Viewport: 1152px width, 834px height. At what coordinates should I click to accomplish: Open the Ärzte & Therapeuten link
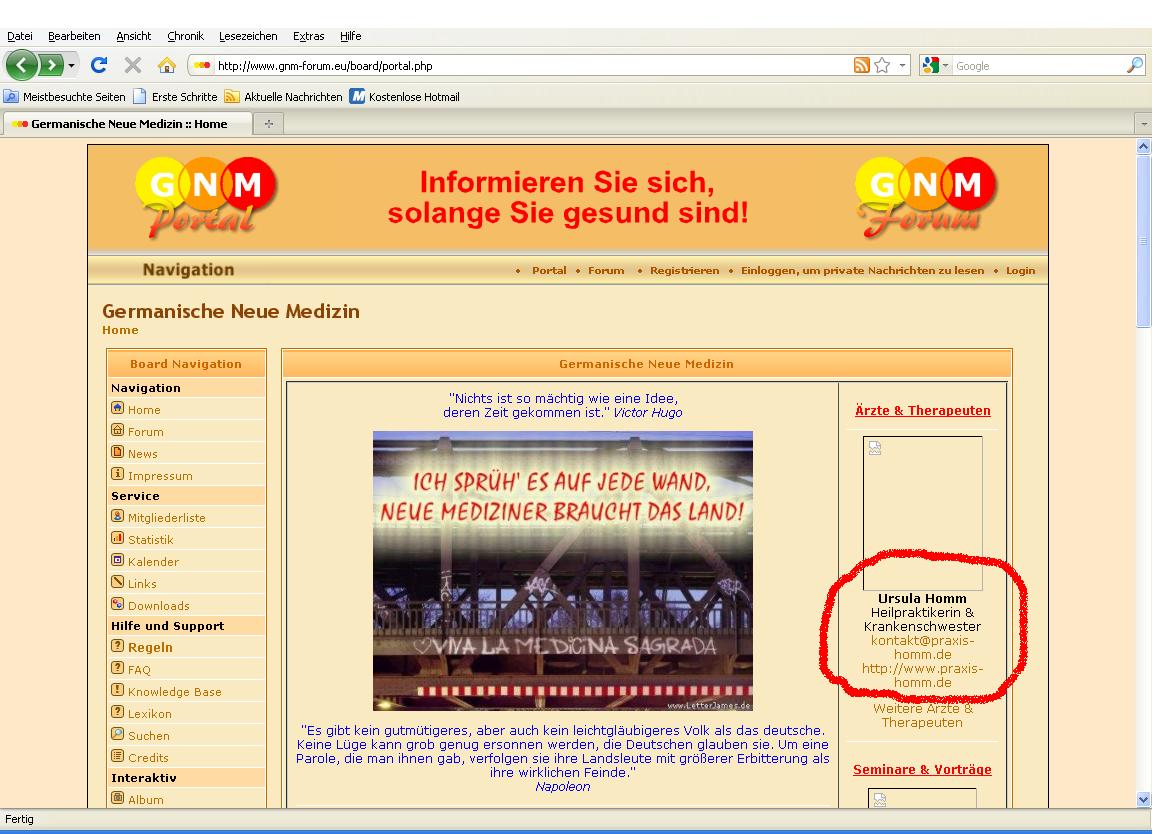(x=922, y=410)
